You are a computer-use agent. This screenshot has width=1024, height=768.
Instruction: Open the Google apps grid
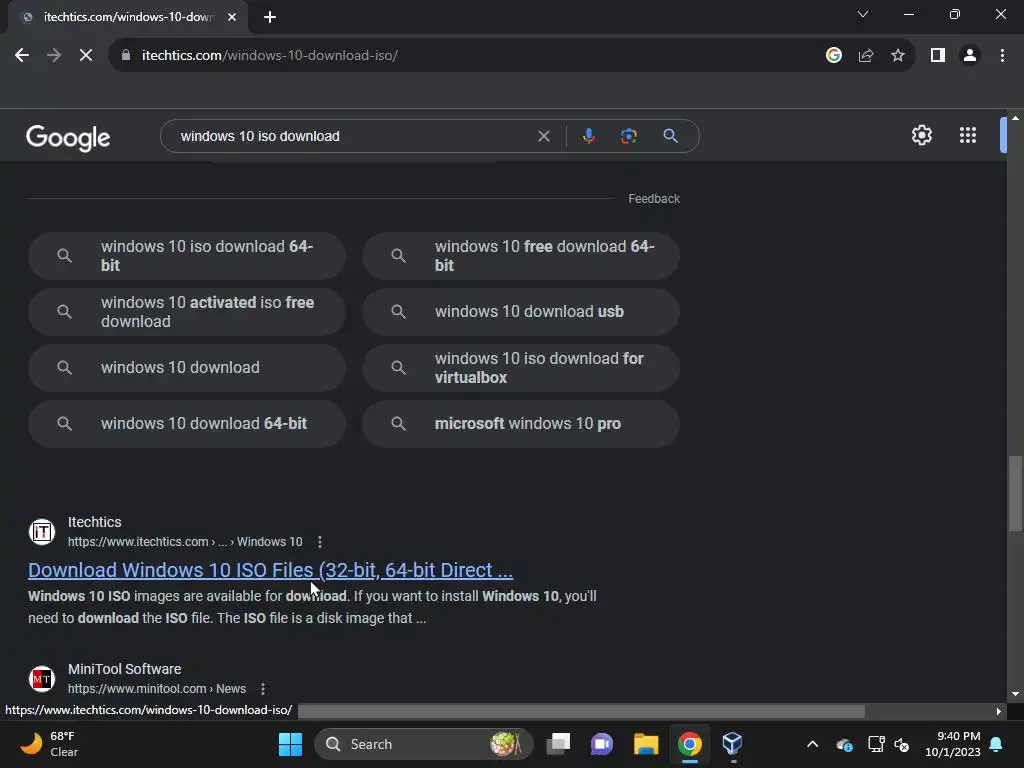point(968,135)
